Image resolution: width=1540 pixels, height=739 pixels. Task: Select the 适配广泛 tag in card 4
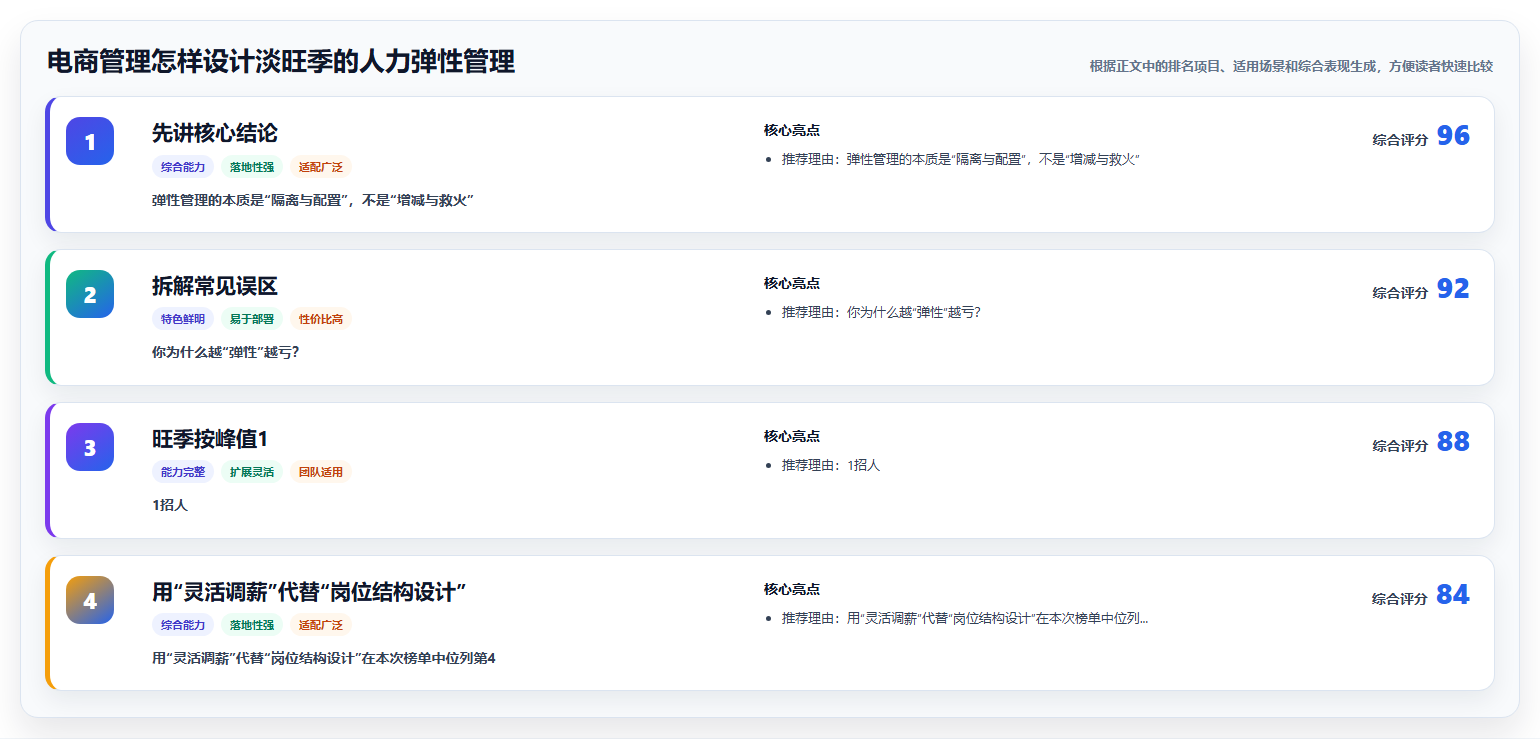321,625
